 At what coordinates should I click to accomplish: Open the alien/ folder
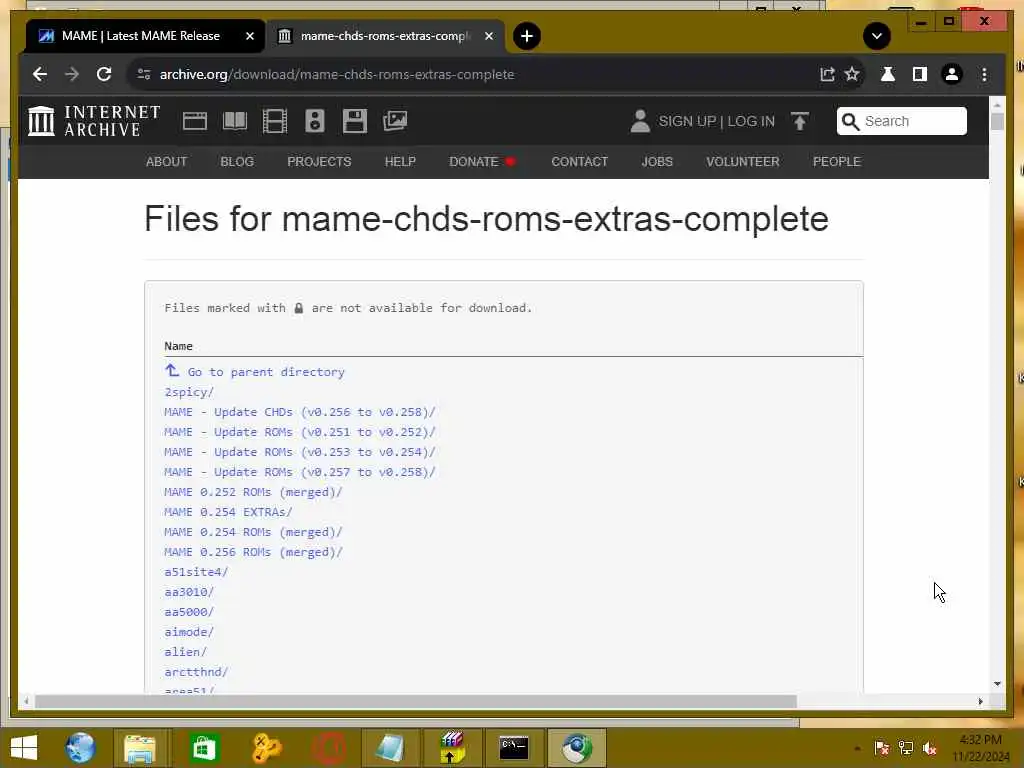(185, 652)
